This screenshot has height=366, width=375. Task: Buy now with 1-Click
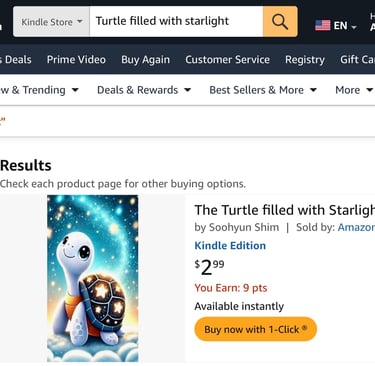255,329
